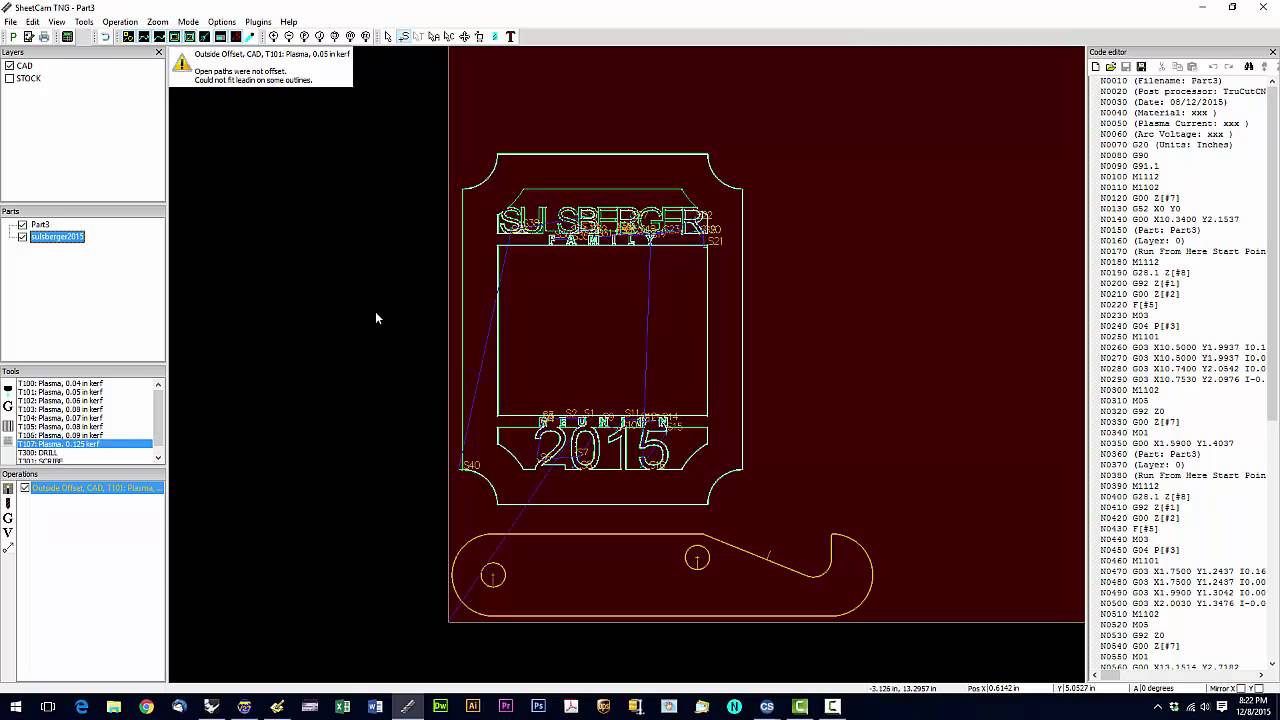Screen dimensions: 1280x720
Task: Toggle the Outside Offset operation checkbox
Action: tap(25, 488)
